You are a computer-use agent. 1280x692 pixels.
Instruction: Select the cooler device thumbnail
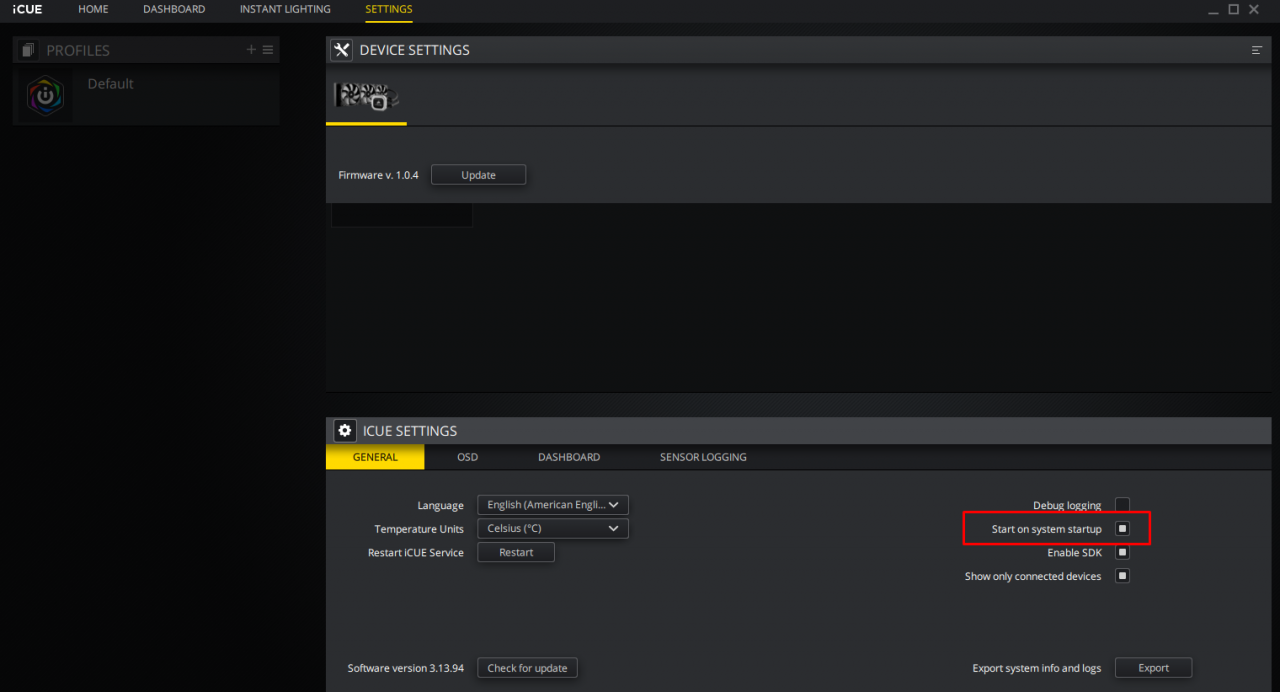tap(366, 96)
